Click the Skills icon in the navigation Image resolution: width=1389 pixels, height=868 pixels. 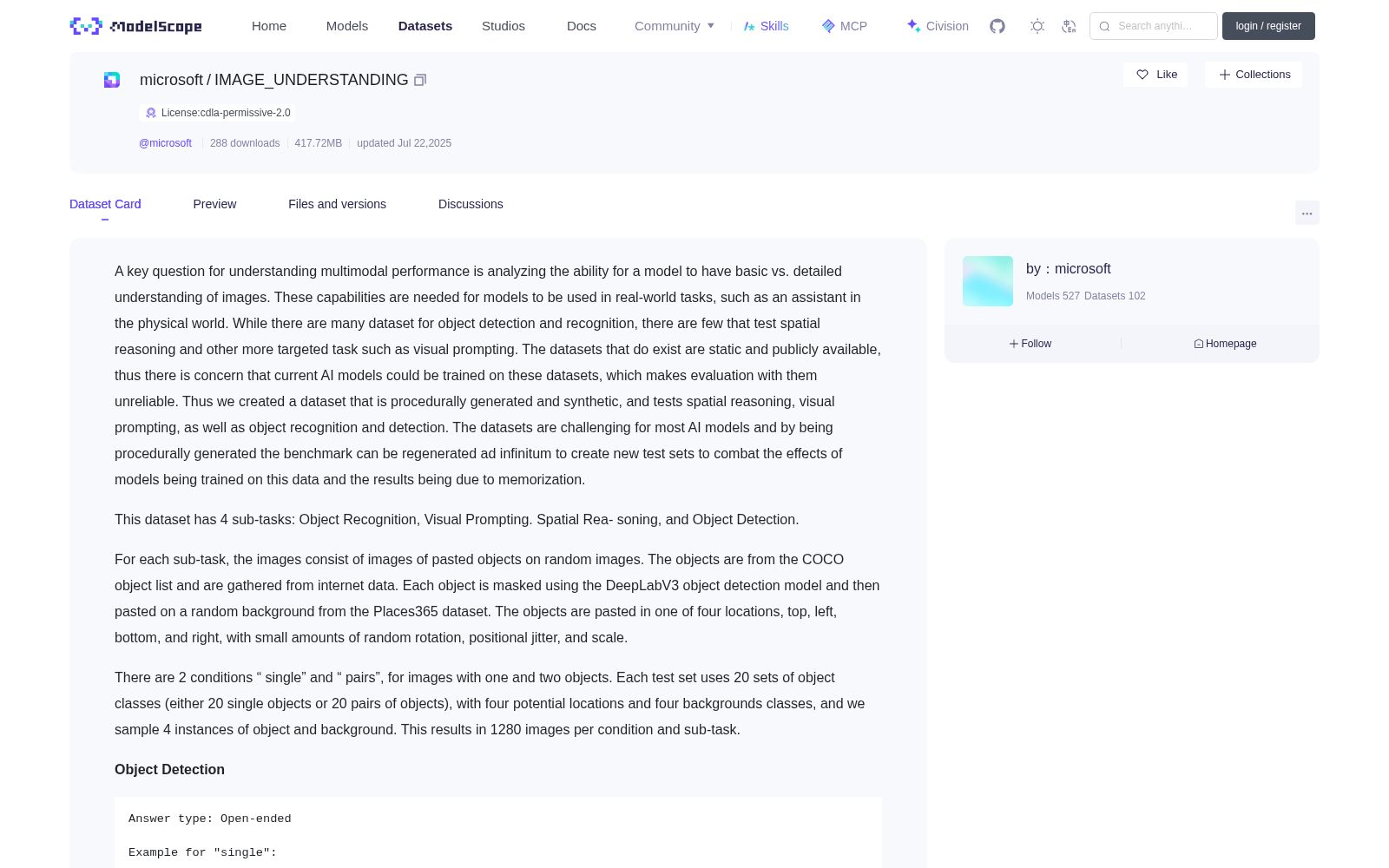(x=749, y=26)
